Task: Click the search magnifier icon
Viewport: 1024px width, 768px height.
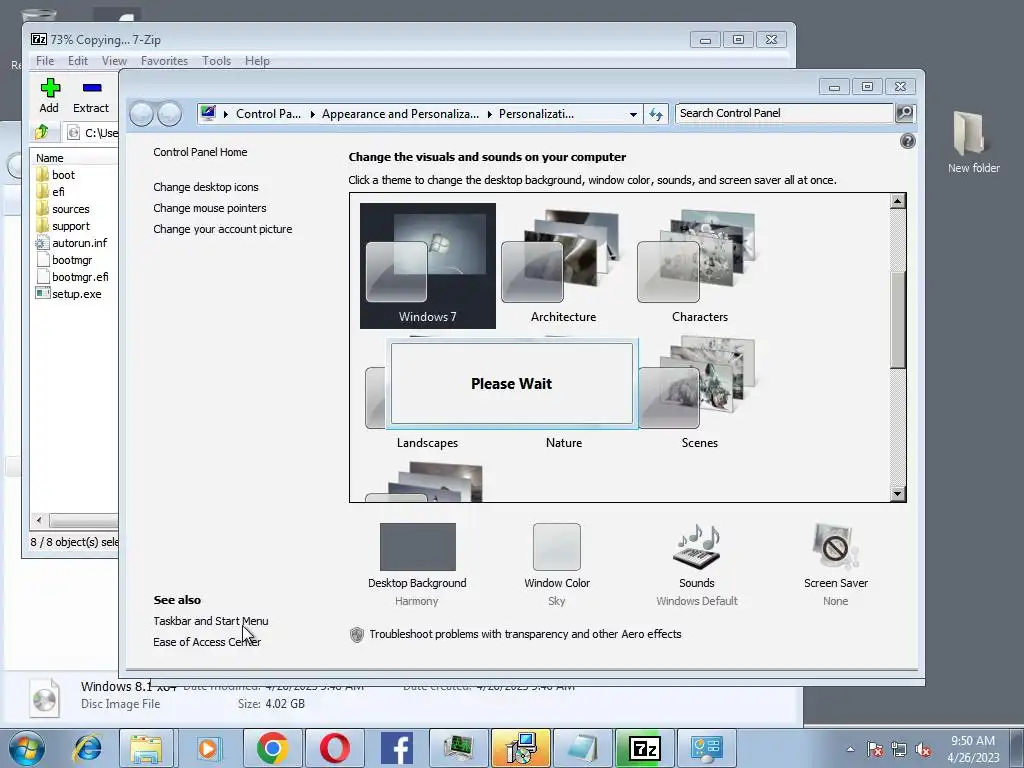Action: [x=904, y=113]
